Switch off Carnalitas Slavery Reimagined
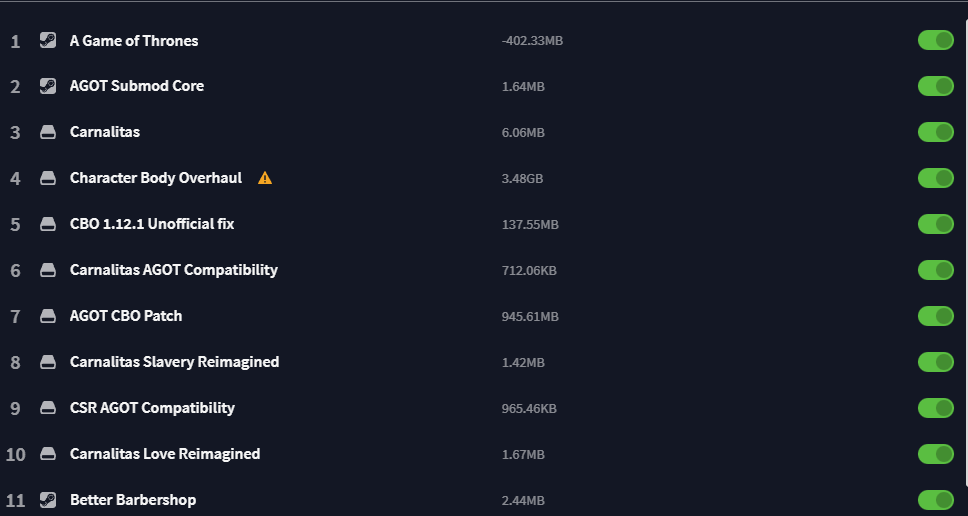The width and height of the screenshot is (968, 516). tap(936, 362)
